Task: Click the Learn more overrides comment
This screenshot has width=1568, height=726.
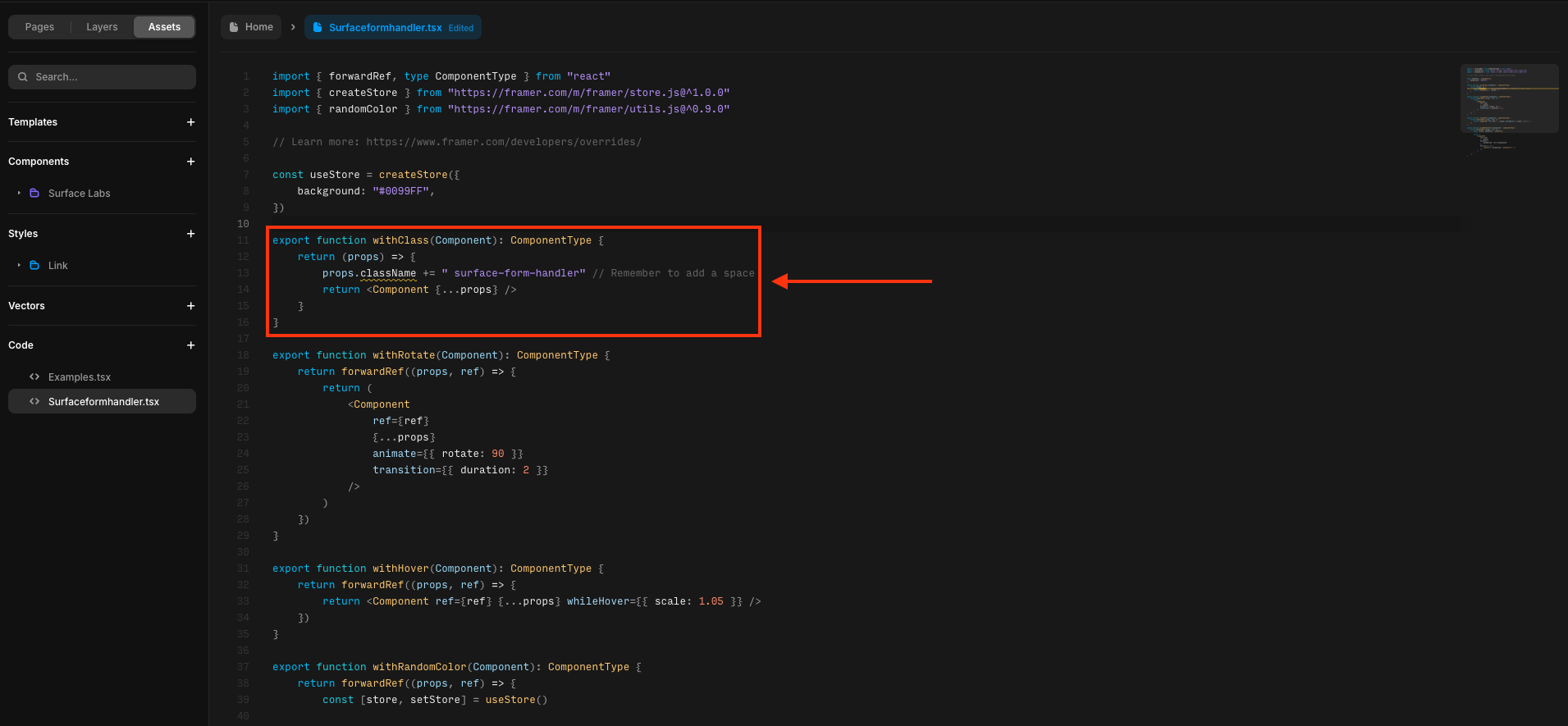Action: 457,142
